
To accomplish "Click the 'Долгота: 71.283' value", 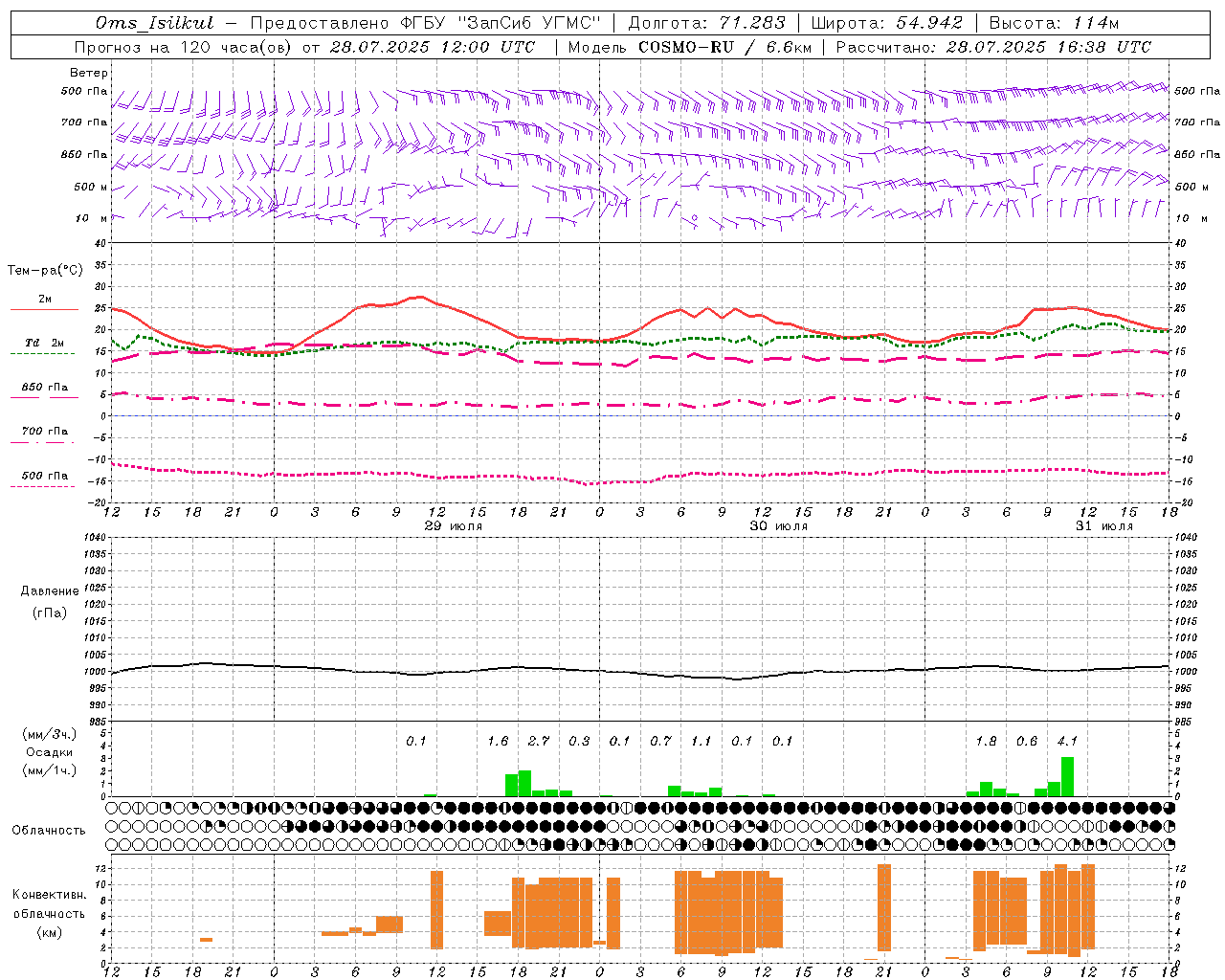I will point(707,23).
